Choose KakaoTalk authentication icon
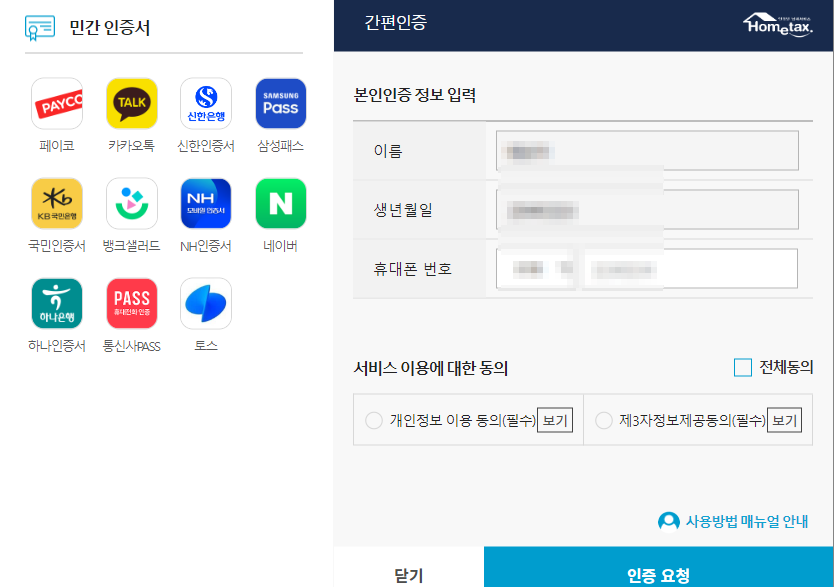The width and height of the screenshot is (834, 587). (x=132, y=104)
